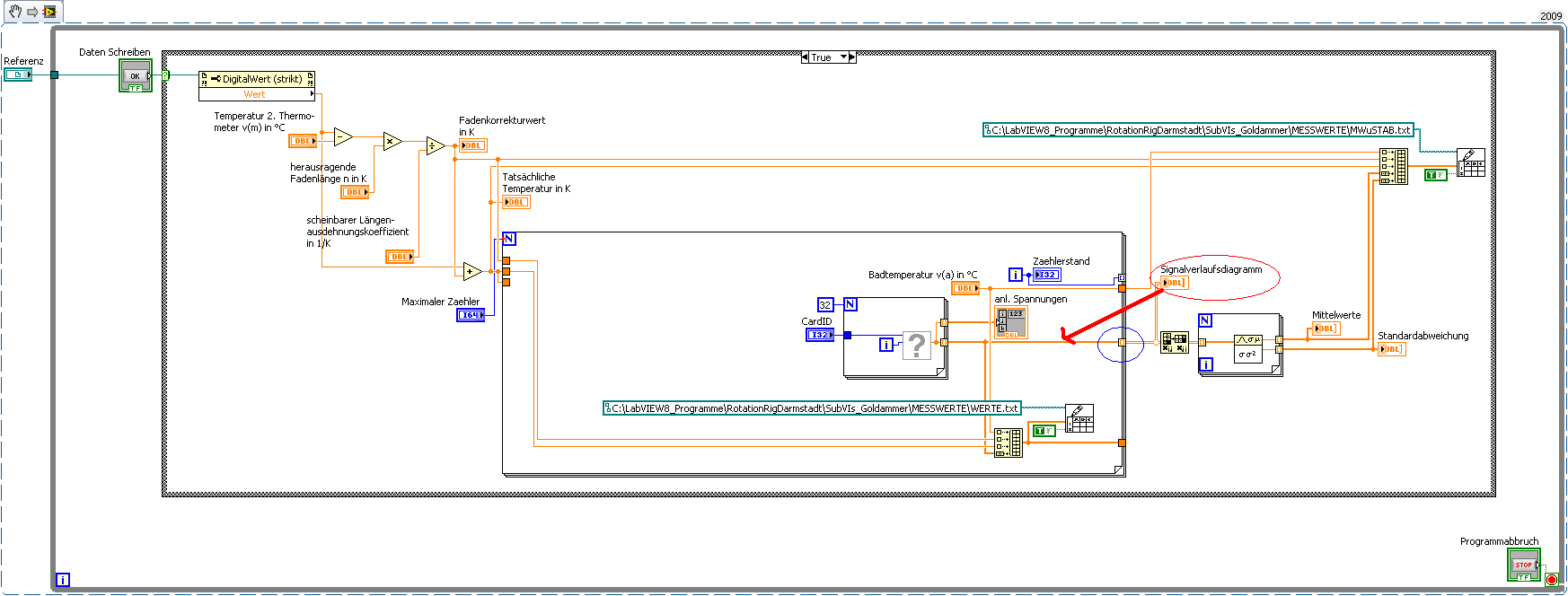The height and width of the screenshot is (596, 1568).
Task: Click the run arrow icon in toolbar
Action: (x=33, y=12)
